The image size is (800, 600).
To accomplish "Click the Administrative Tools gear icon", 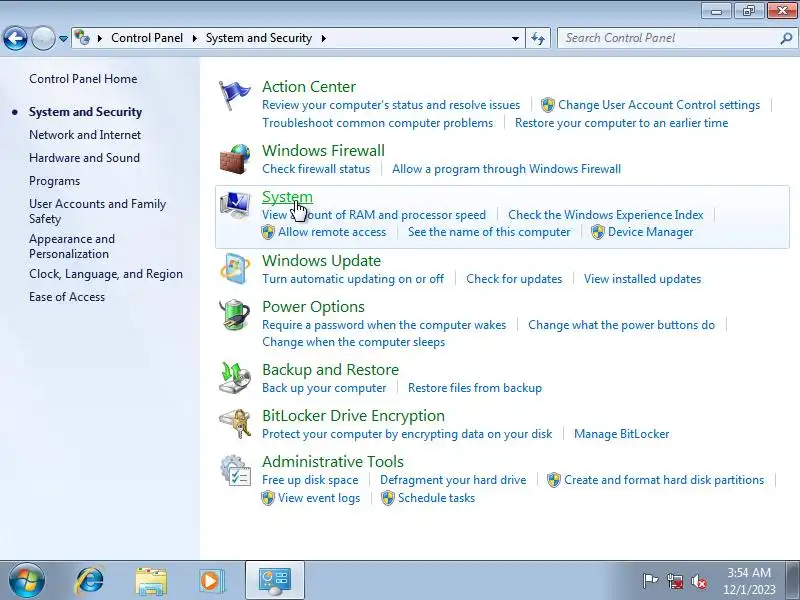I will coord(235,470).
